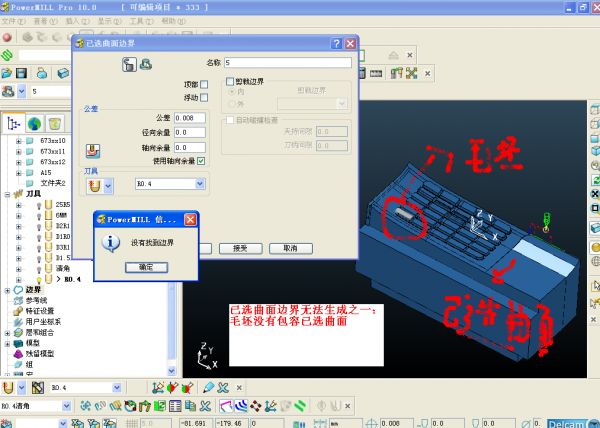Image resolution: width=600 pixels, height=428 pixels.
Task: Tick the 浮动 checkbox
Action: 204,98
